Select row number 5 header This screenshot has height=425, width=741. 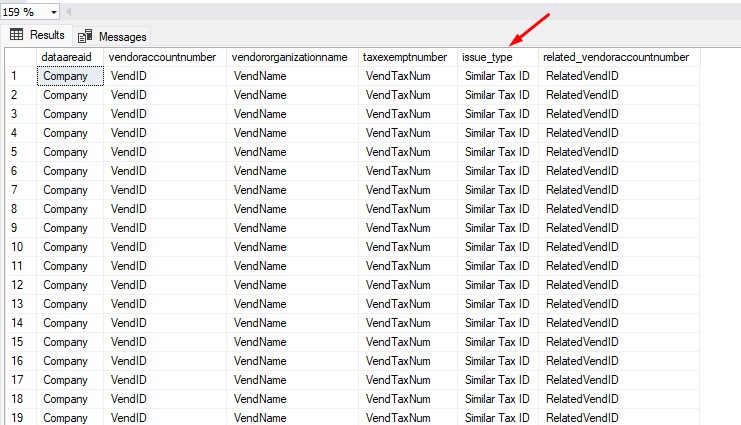click(21, 152)
